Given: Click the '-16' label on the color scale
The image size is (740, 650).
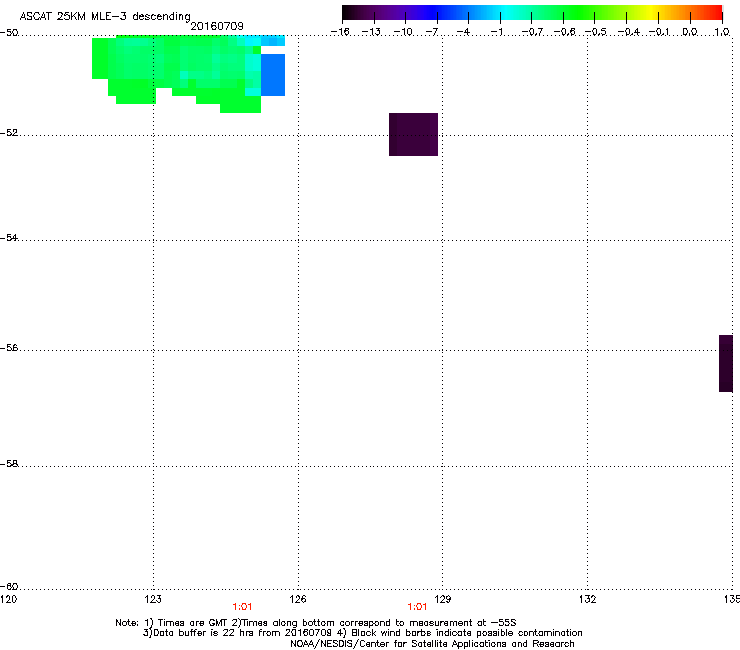Looking at the screenshot, I should click(340, 32).
